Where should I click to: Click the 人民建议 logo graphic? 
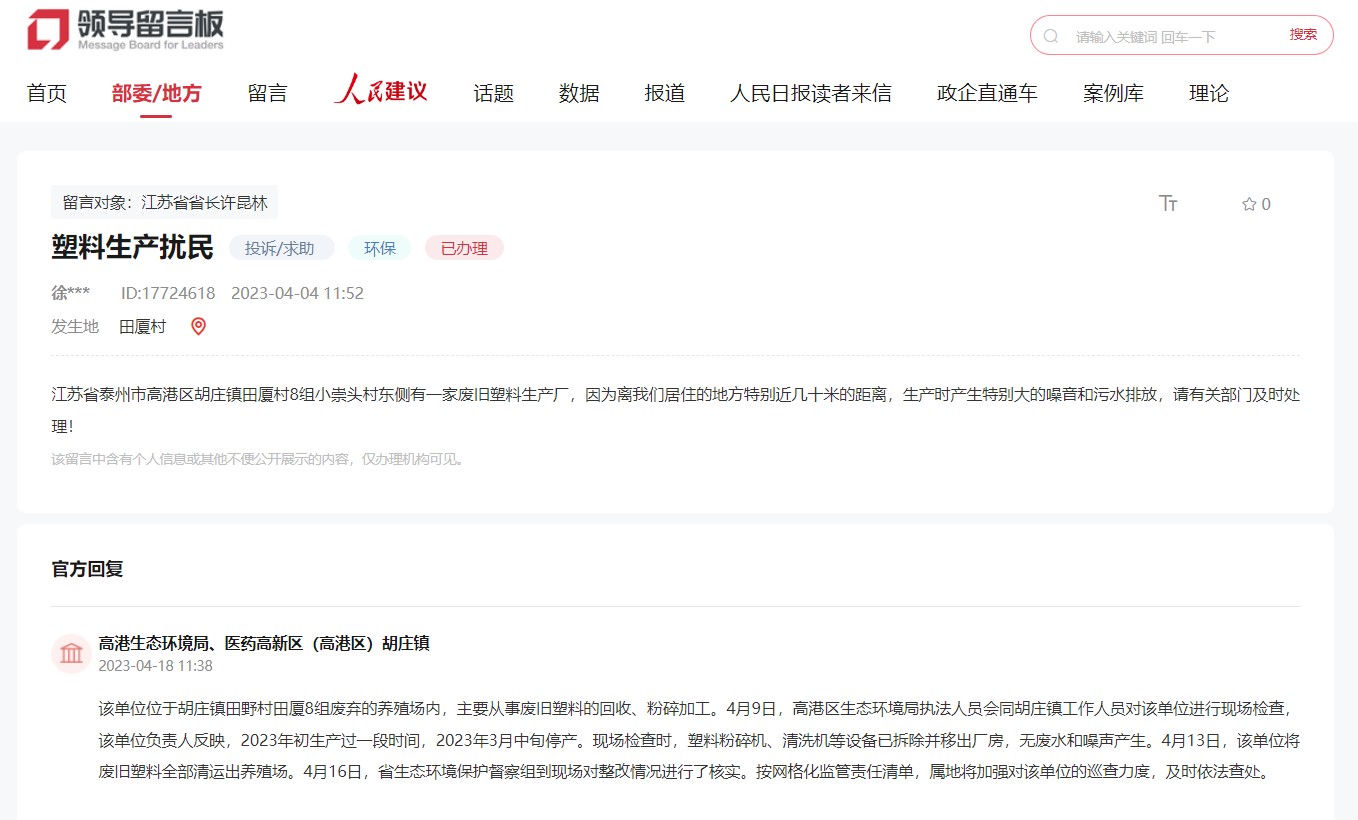[x=380, y=91]
